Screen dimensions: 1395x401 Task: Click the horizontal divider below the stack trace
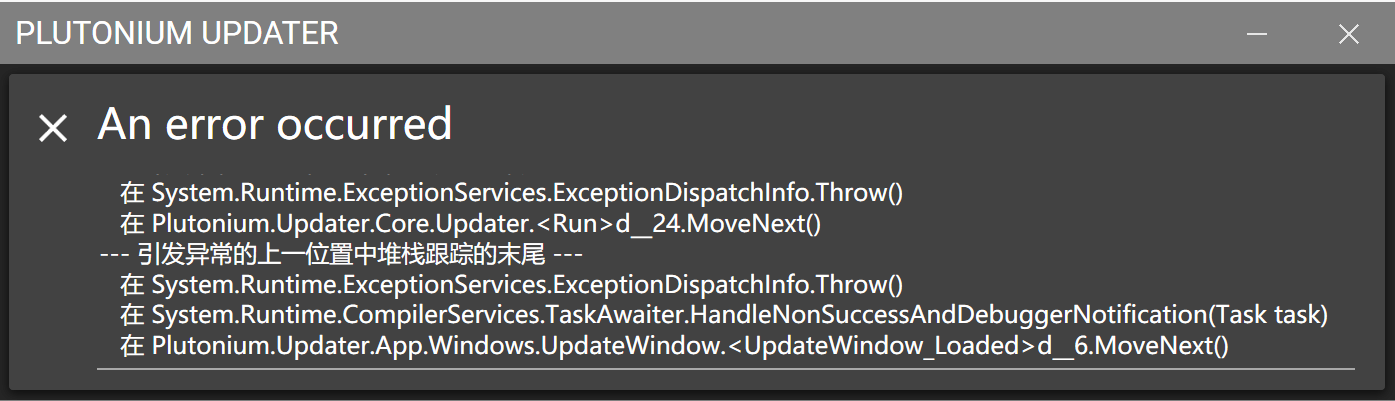click(x=725, y=369)
